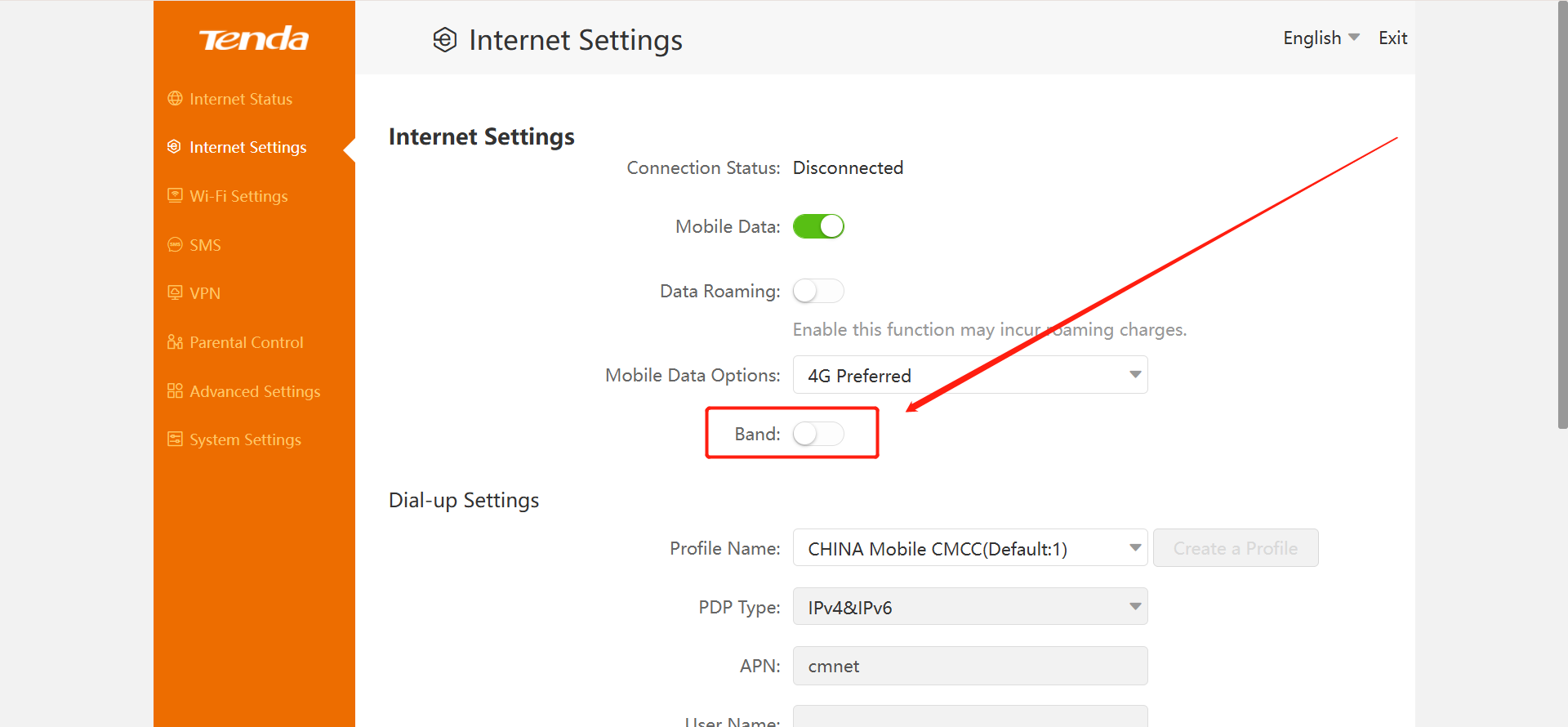Click Exit in the top right
The width and height of the screenshot is (1568, 727).
tap(1392, 38)
